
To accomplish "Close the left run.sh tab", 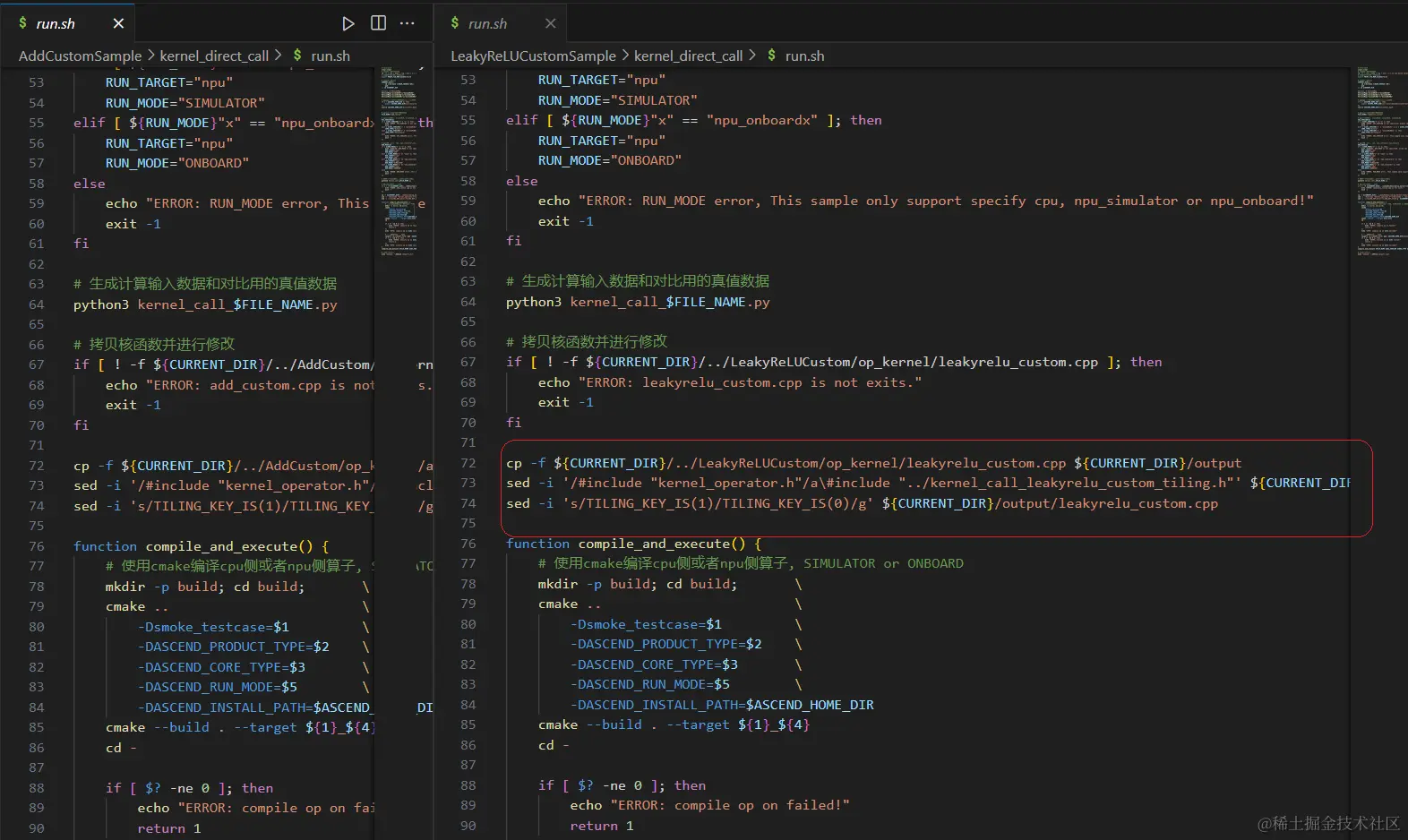I will point(118,23).
